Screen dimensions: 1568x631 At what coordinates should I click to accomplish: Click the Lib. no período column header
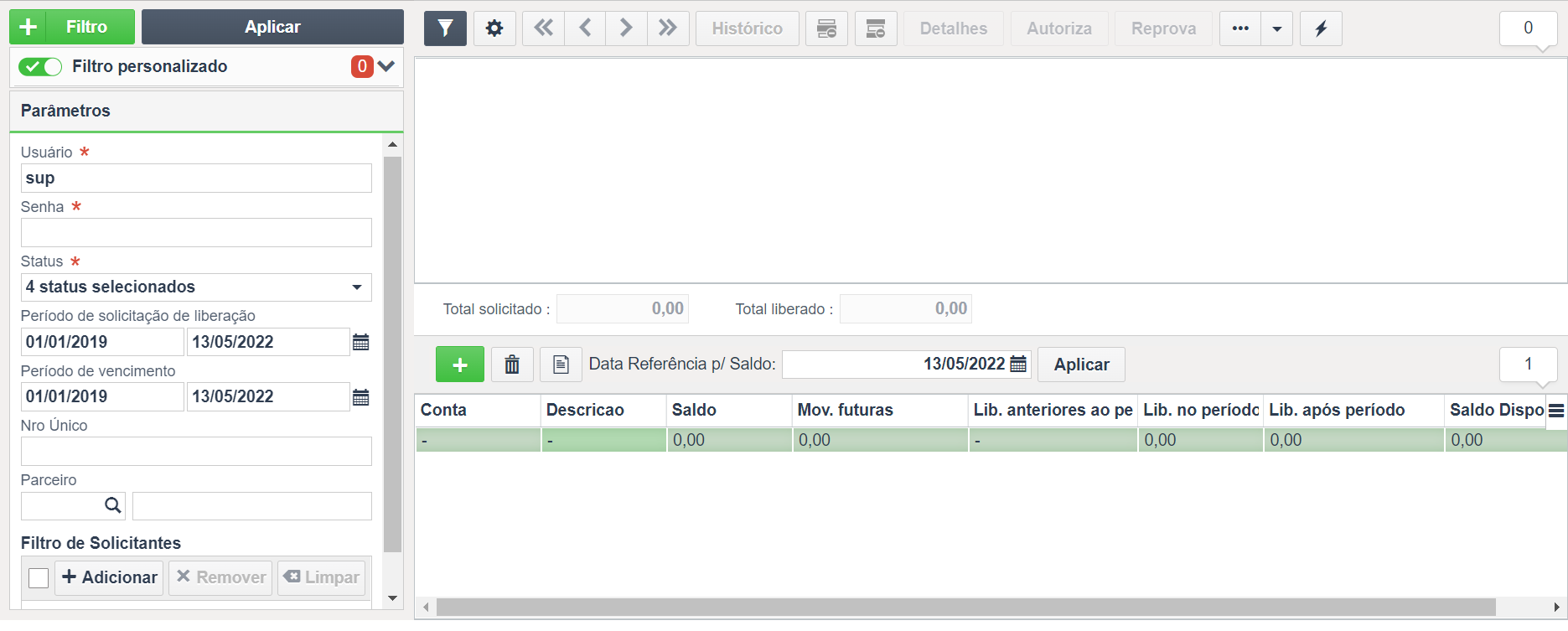point(1201,410)
